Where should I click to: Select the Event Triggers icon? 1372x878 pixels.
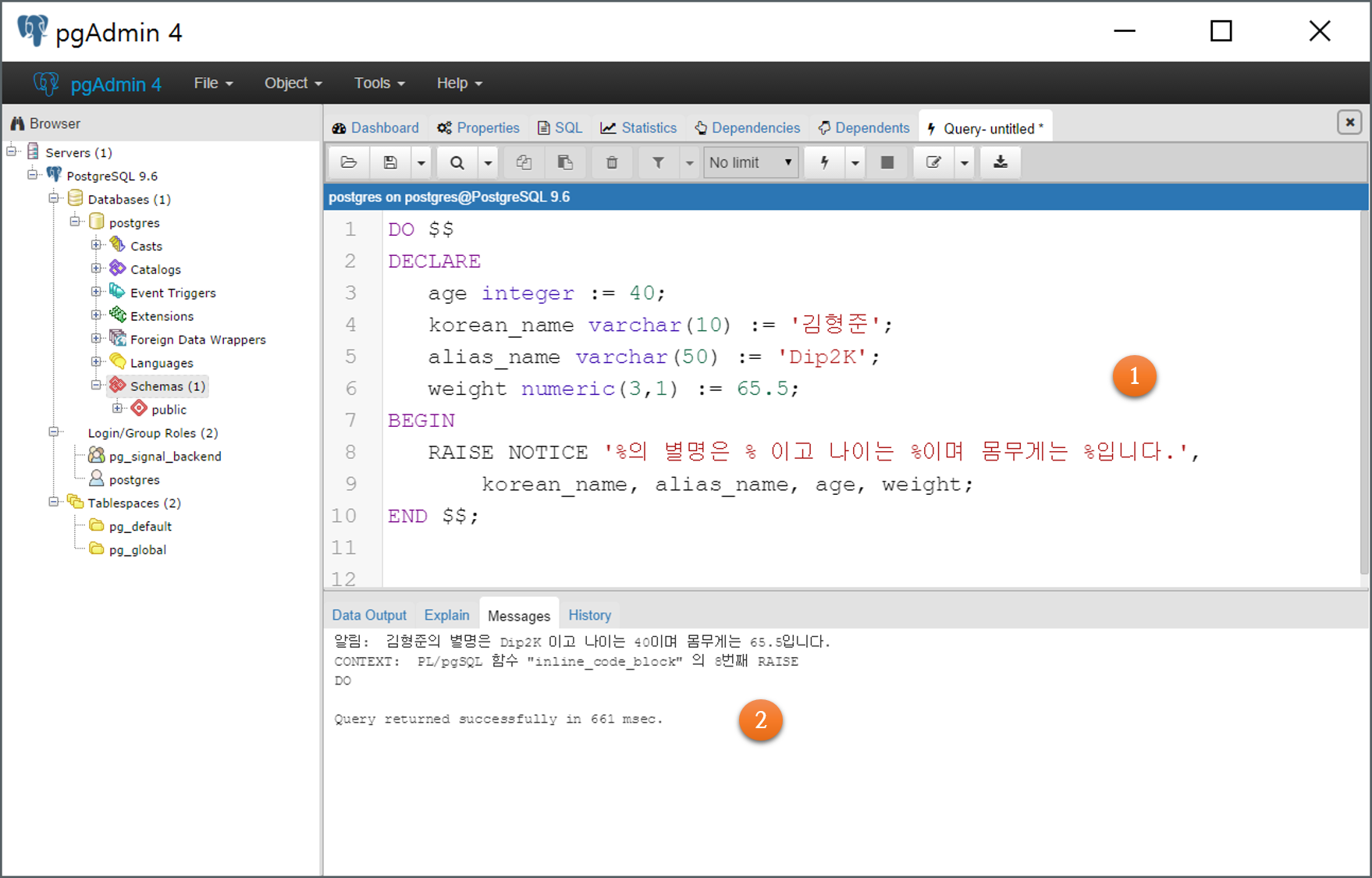[x=118, y=291]
